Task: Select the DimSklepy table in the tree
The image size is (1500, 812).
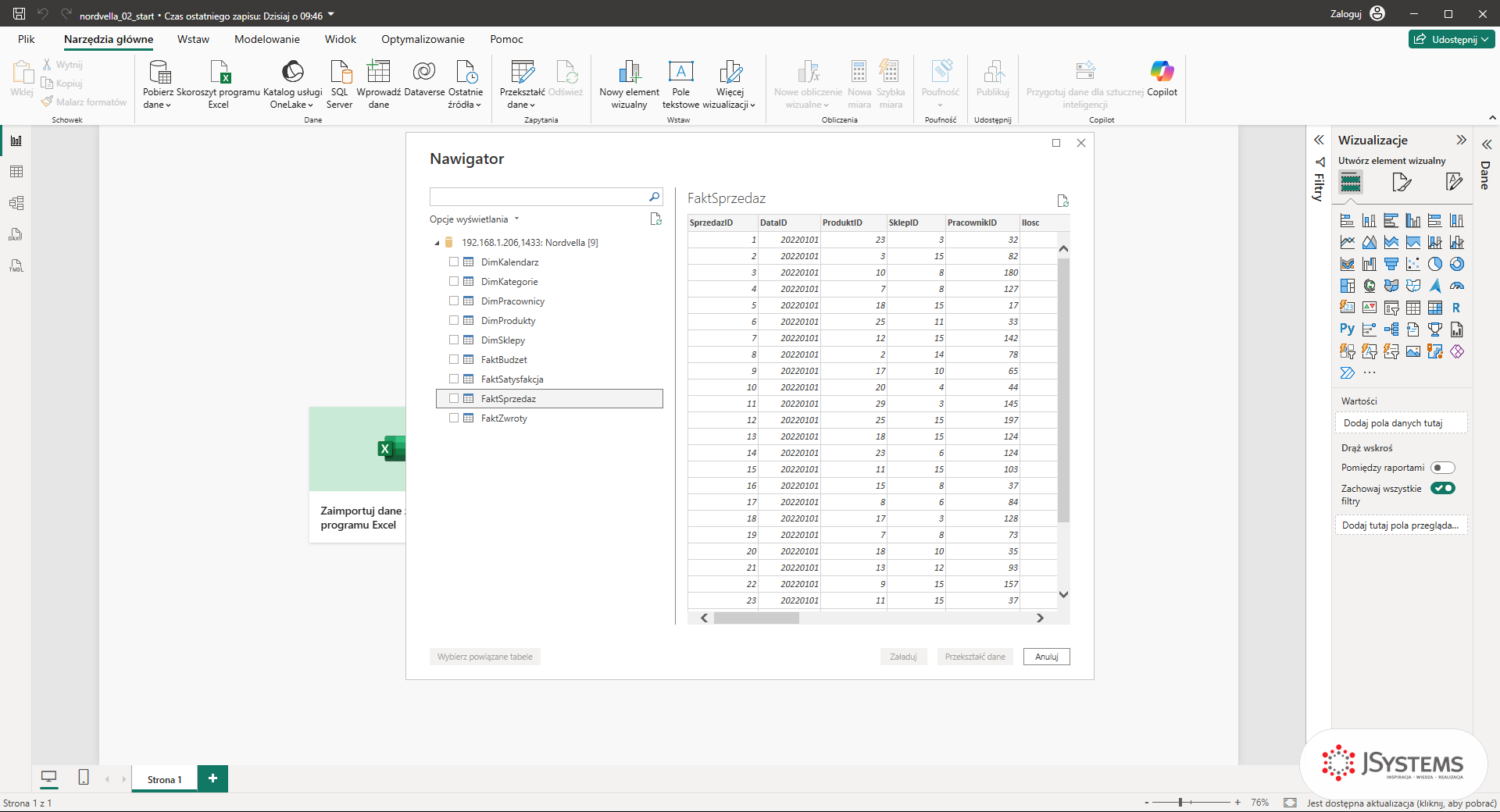Action: click(503, 340)
